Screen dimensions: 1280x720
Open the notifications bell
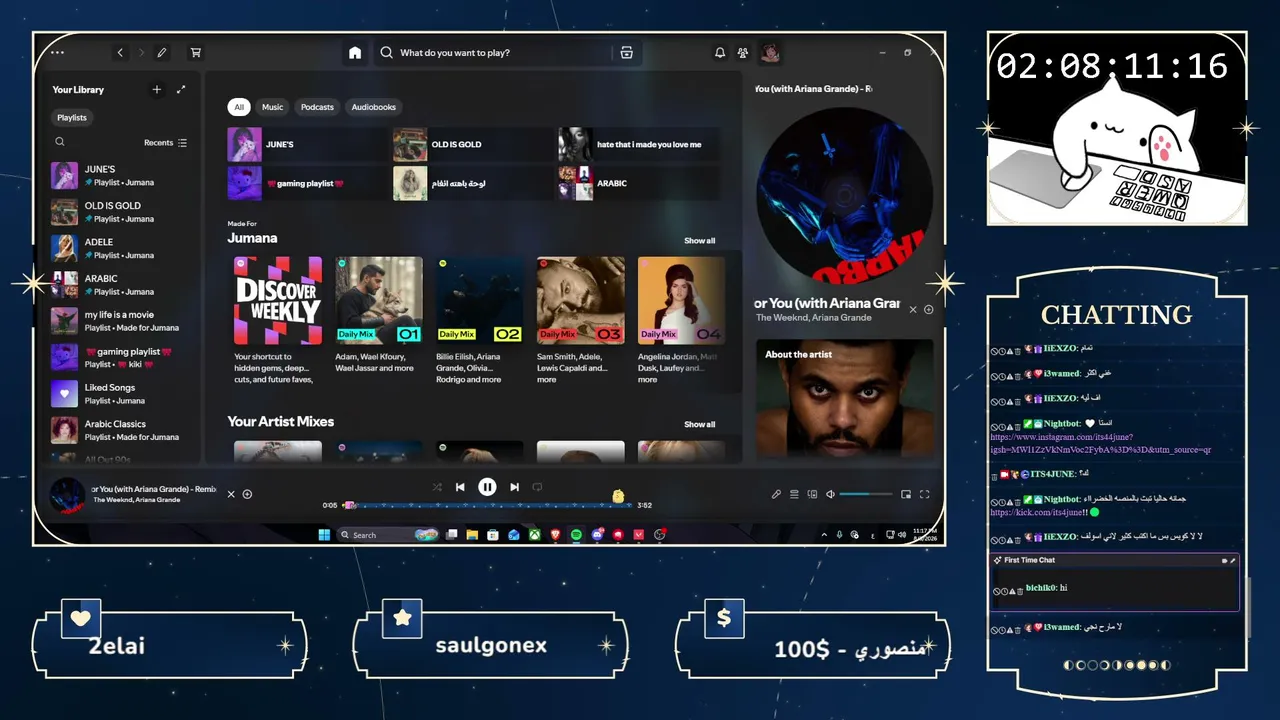(x=719, y=53)
